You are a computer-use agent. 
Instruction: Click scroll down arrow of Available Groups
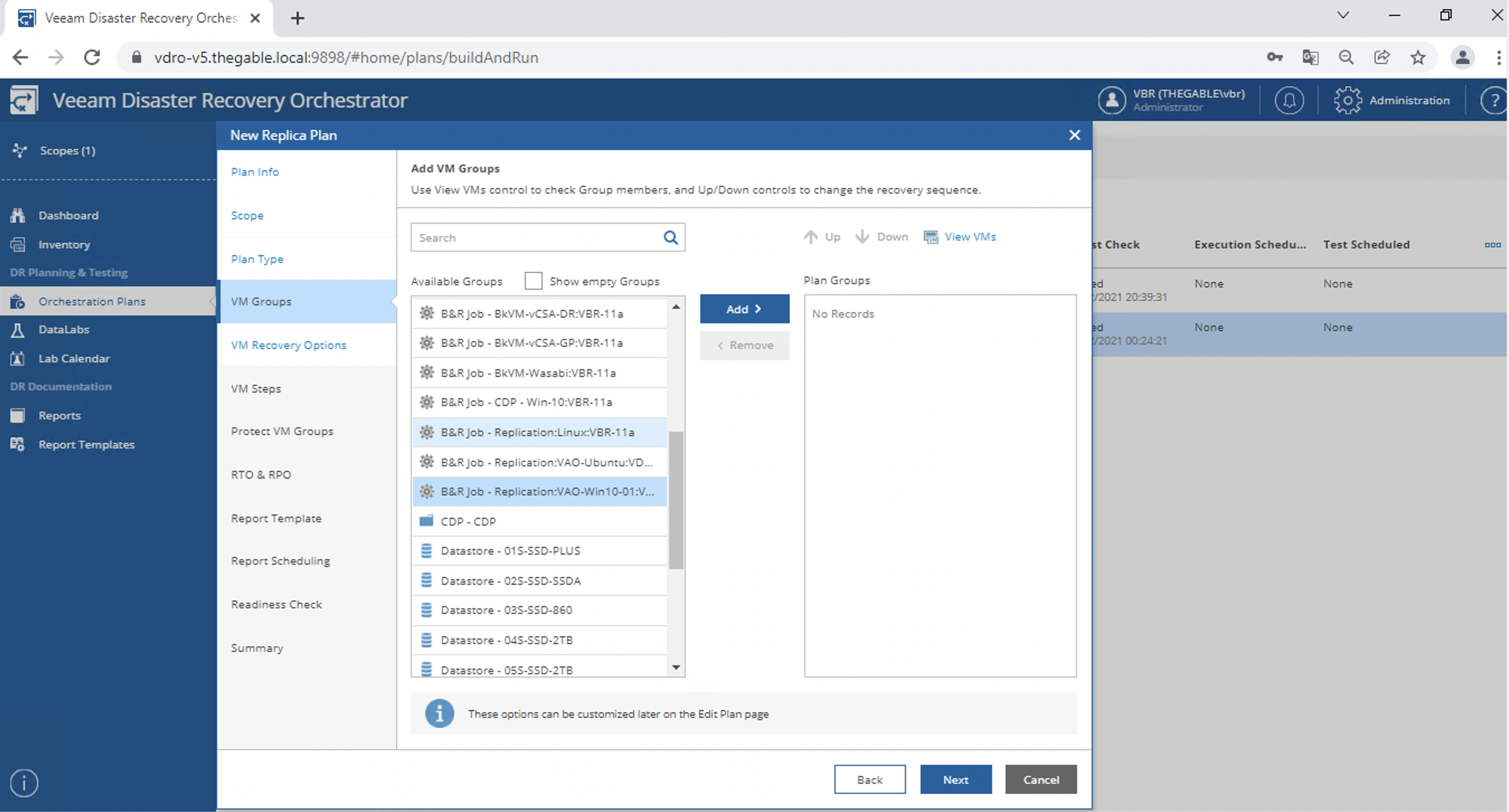676,667
